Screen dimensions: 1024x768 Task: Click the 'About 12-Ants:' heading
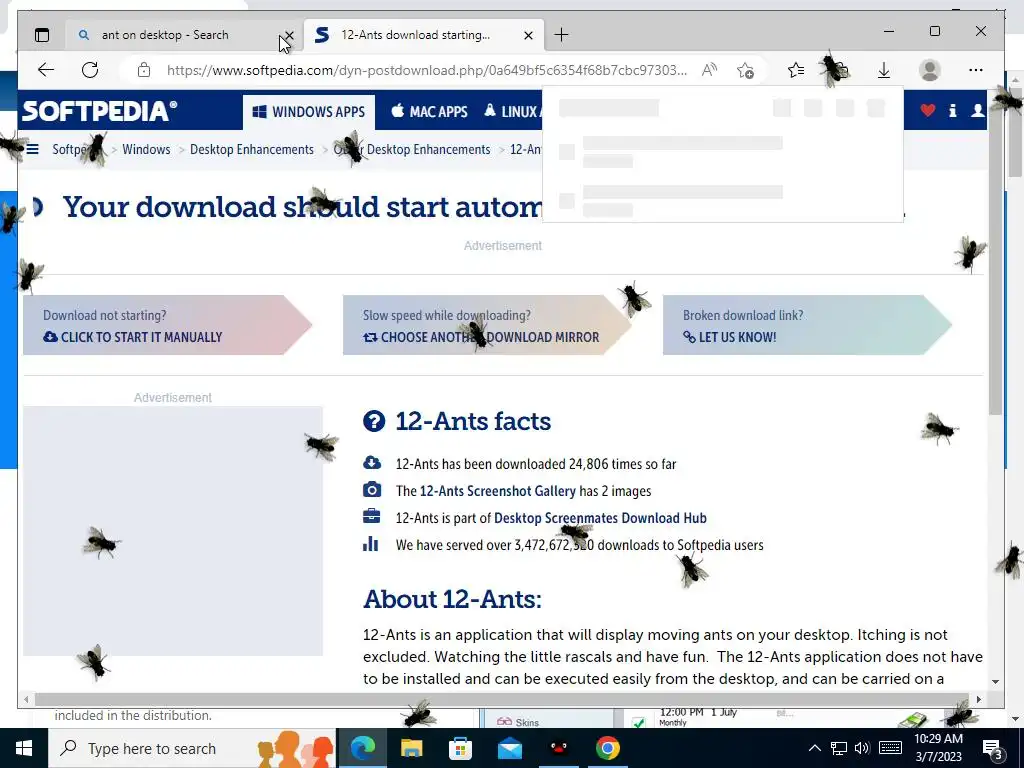pos(452,599)
